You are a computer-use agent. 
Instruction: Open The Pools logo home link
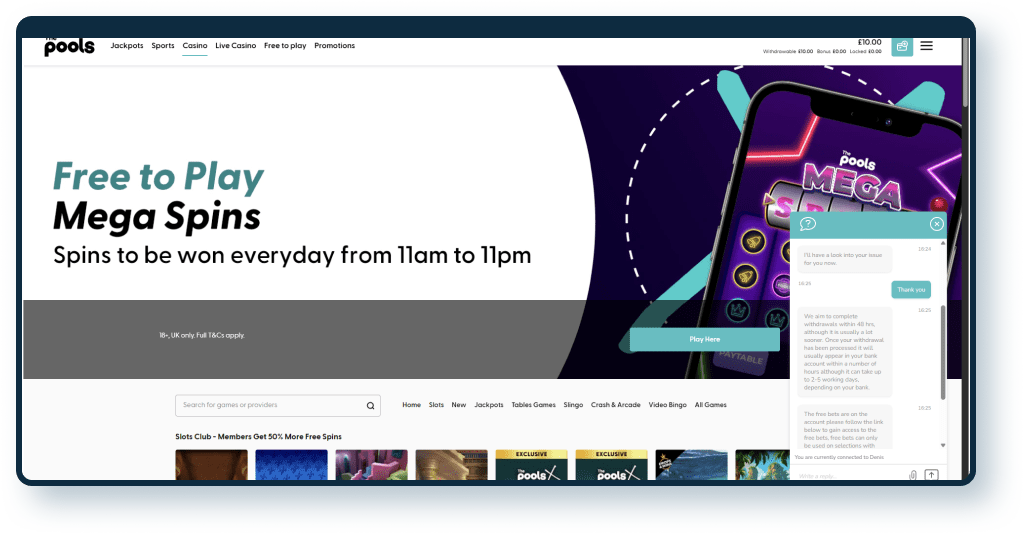[69, 46]
